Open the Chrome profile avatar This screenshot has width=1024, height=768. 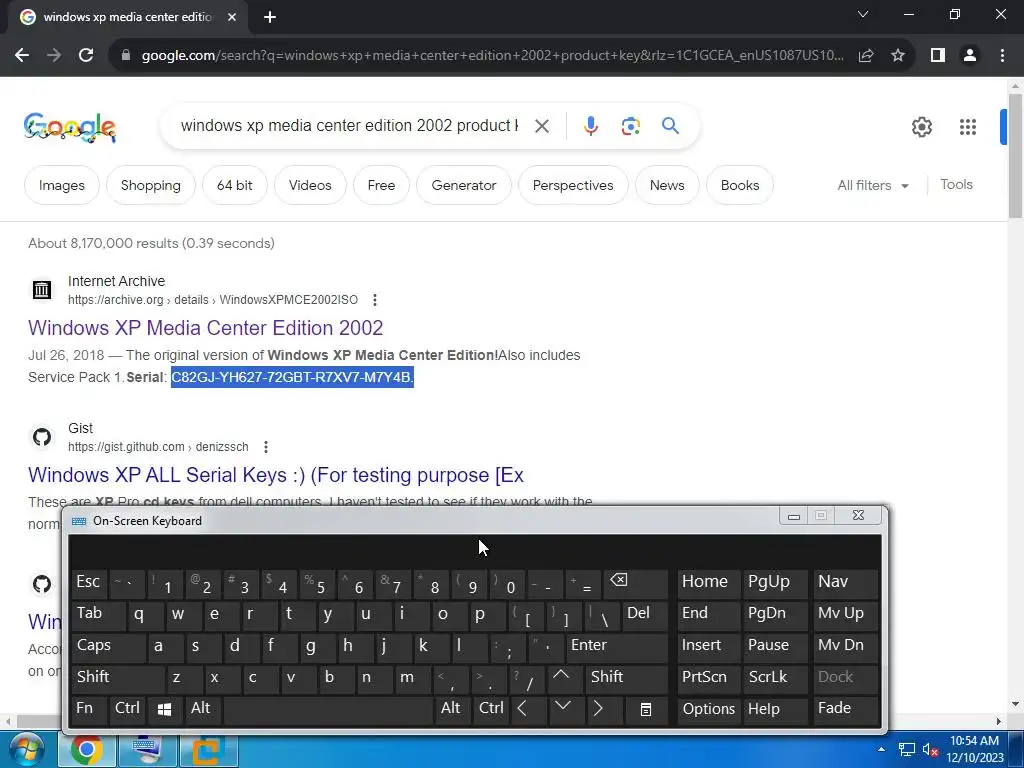pos(970,56)
